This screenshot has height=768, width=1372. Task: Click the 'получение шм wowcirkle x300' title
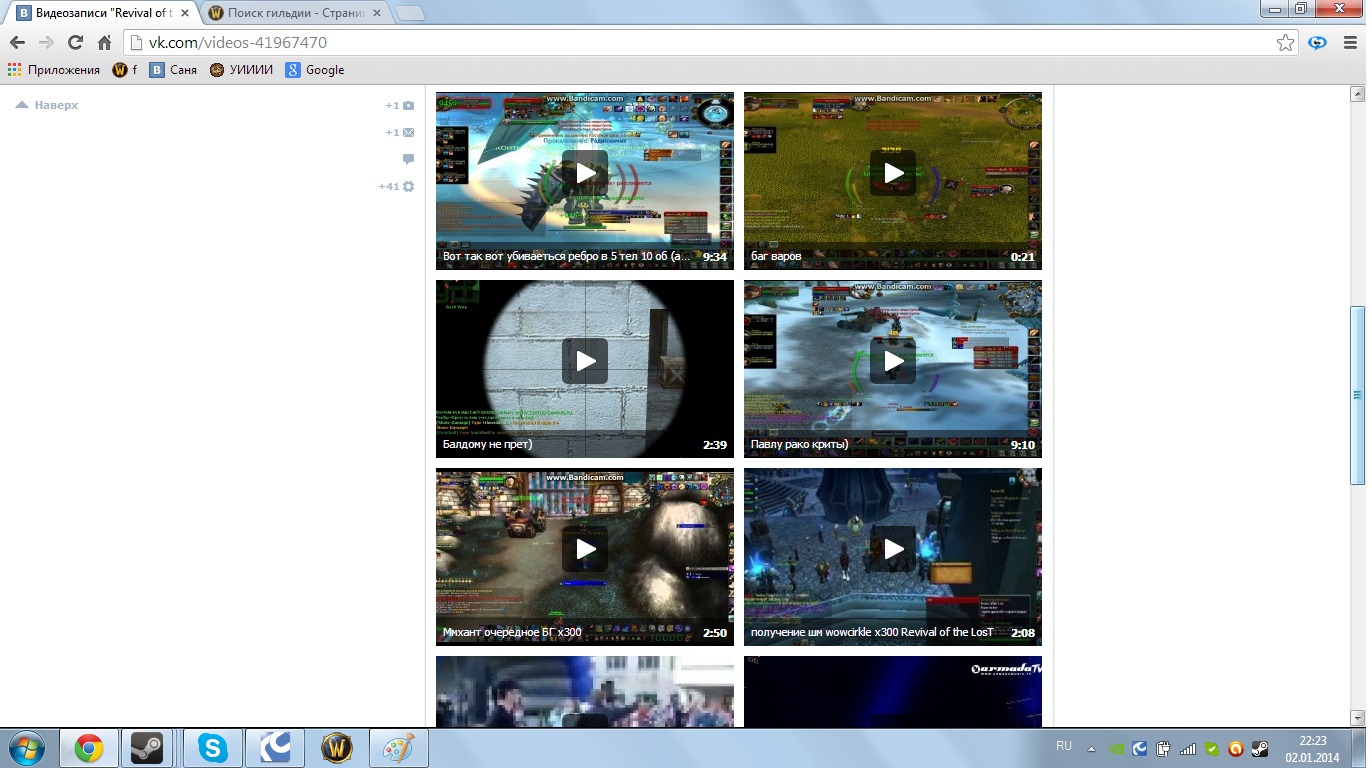(872, 633)
